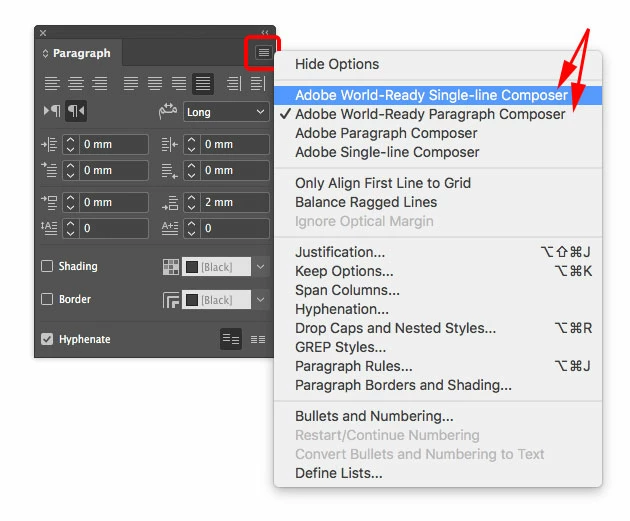This screenshot has width=630, height=521.
Task: Set left-to-right paragraph direction
Action: pos(52,111)
